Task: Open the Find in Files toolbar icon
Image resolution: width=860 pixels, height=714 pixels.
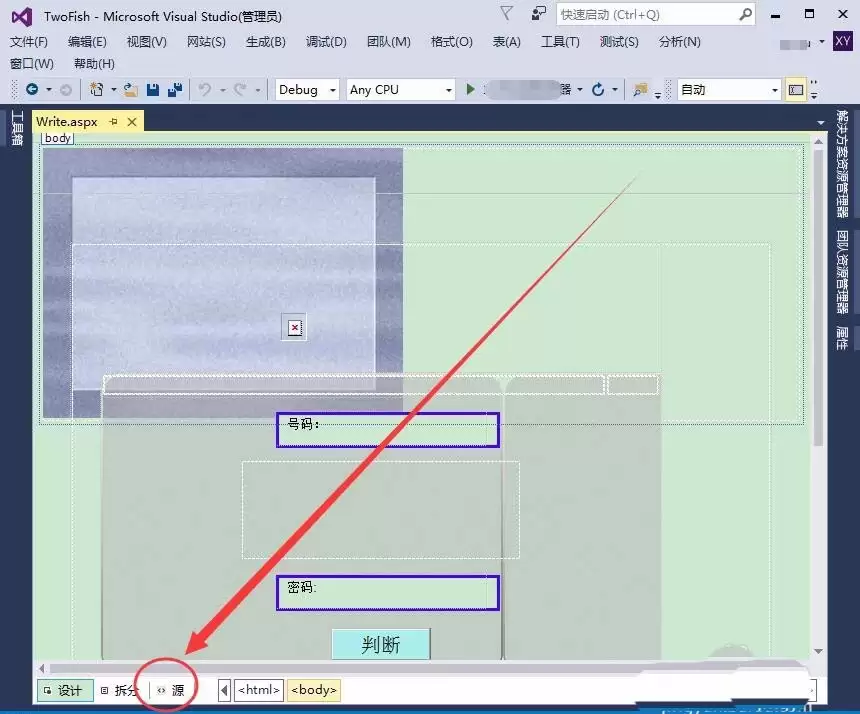Action: pos(638,90)
